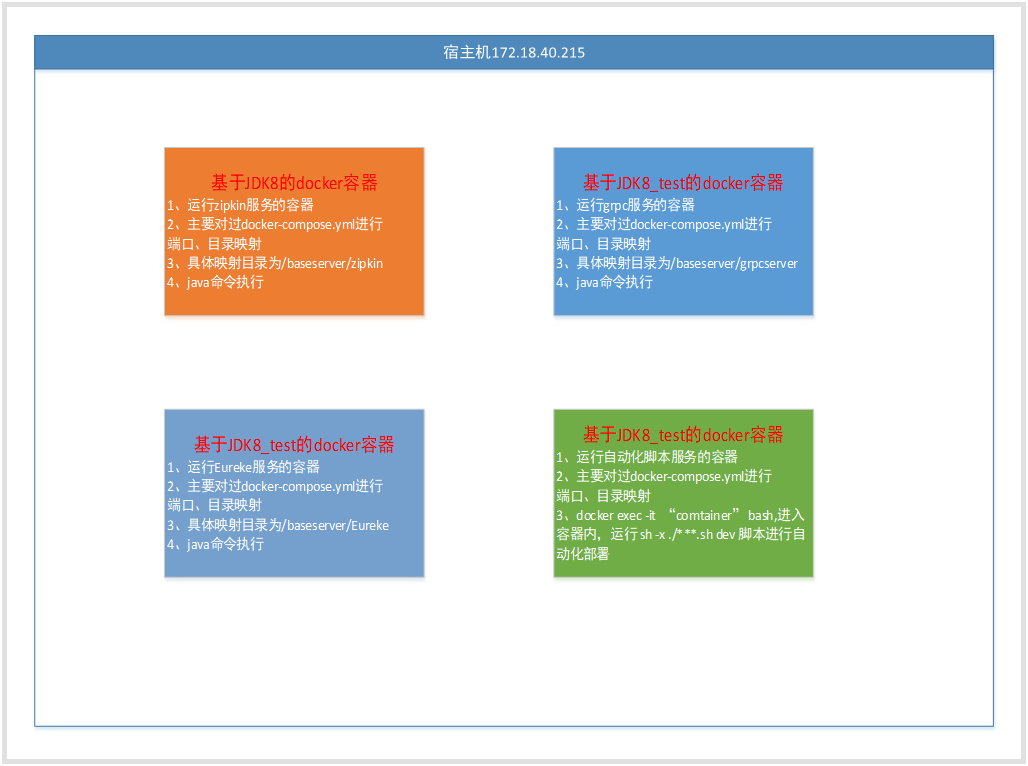Click 端口、目录映射 in the green box
Image resolution: width=1028 pixels, height=766 pixels.
(604, 496)
